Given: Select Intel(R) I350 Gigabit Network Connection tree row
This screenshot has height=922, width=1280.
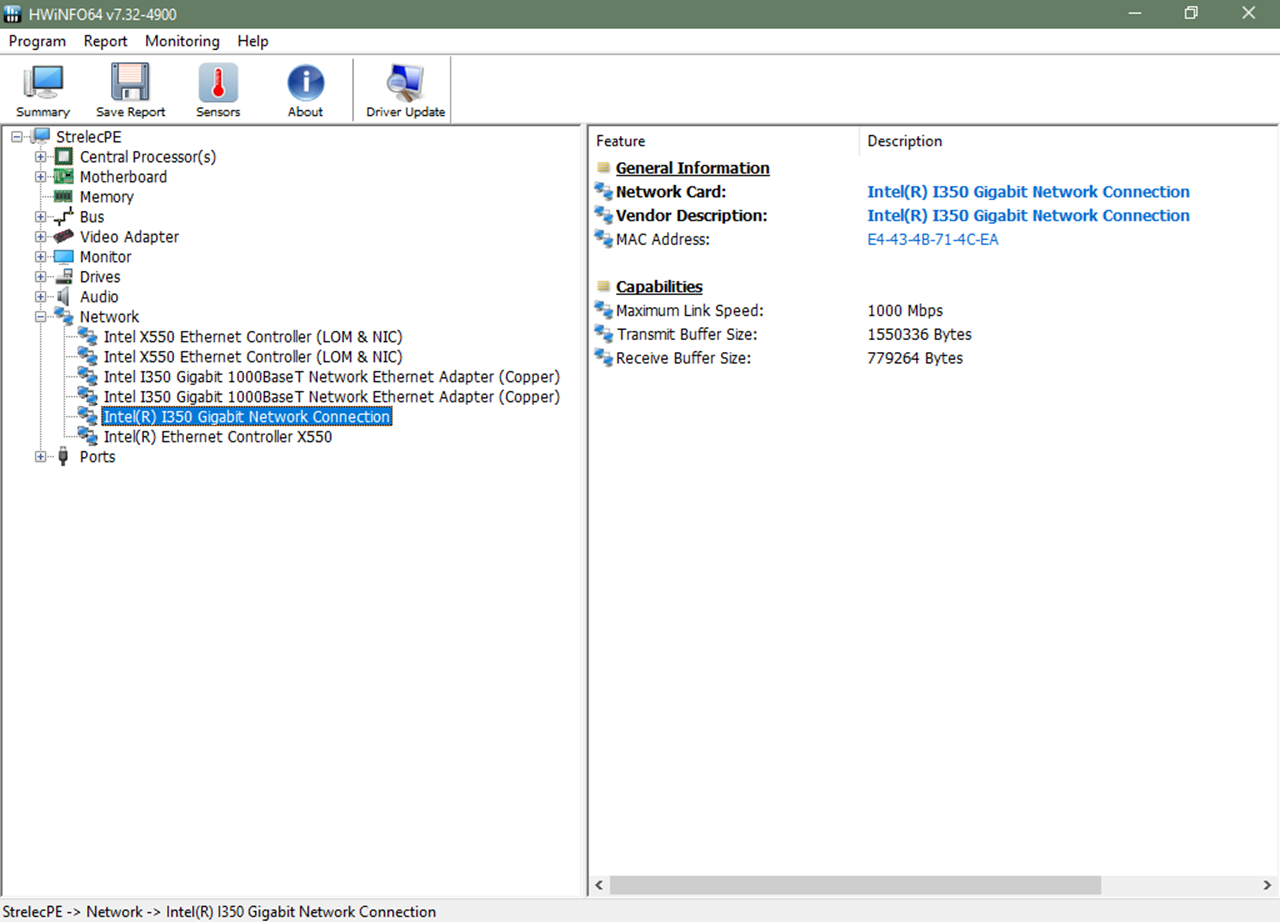Looking at the screenshot, I should pos(247,417).
